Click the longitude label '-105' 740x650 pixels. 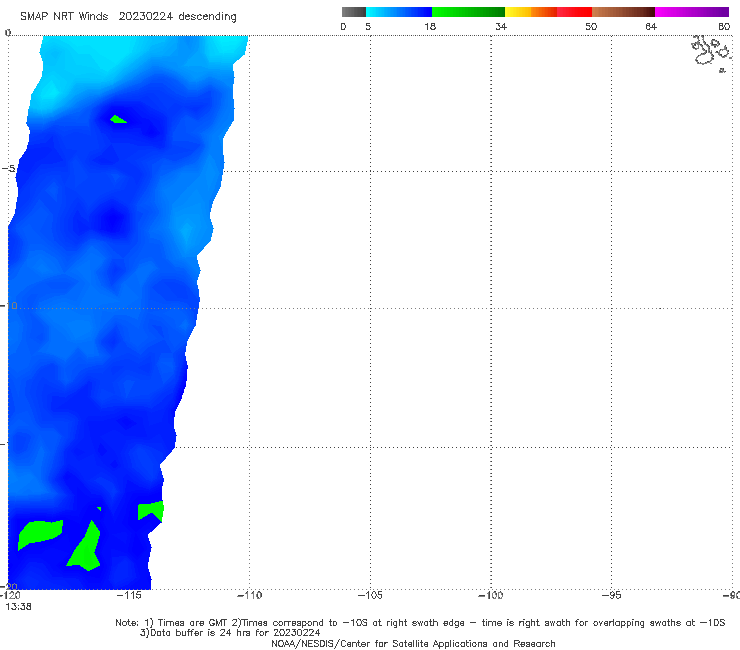[x=370, y=595]
